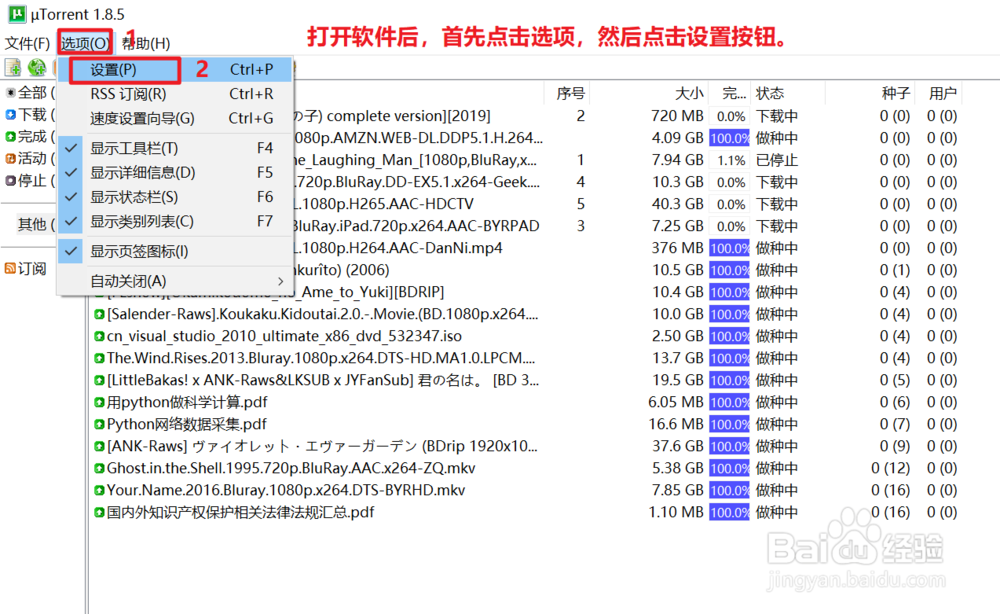1000x614 pixels.
Task: Select Ghost.in.the.Shell.1995.720p.BluRay torrent name
Action: point(291,469)
